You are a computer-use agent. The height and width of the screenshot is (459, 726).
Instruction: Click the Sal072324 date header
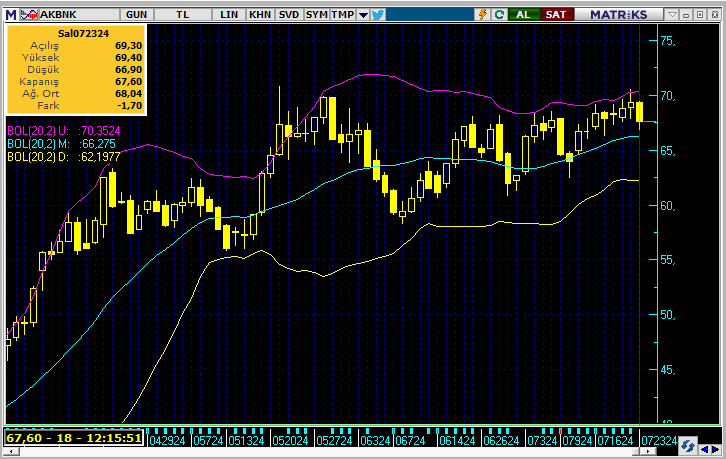(83, 33)
